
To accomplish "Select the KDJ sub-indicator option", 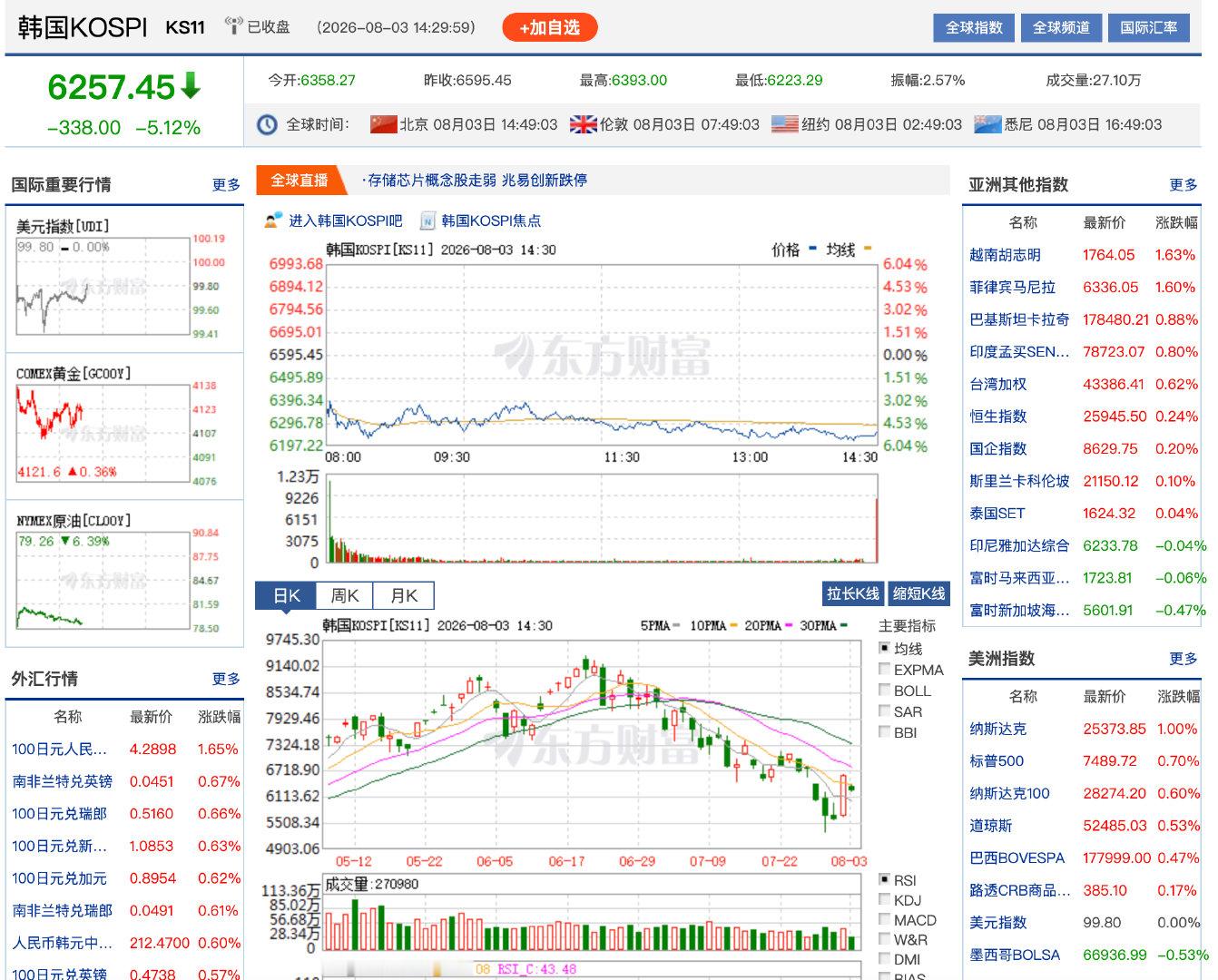I will 884,899.
